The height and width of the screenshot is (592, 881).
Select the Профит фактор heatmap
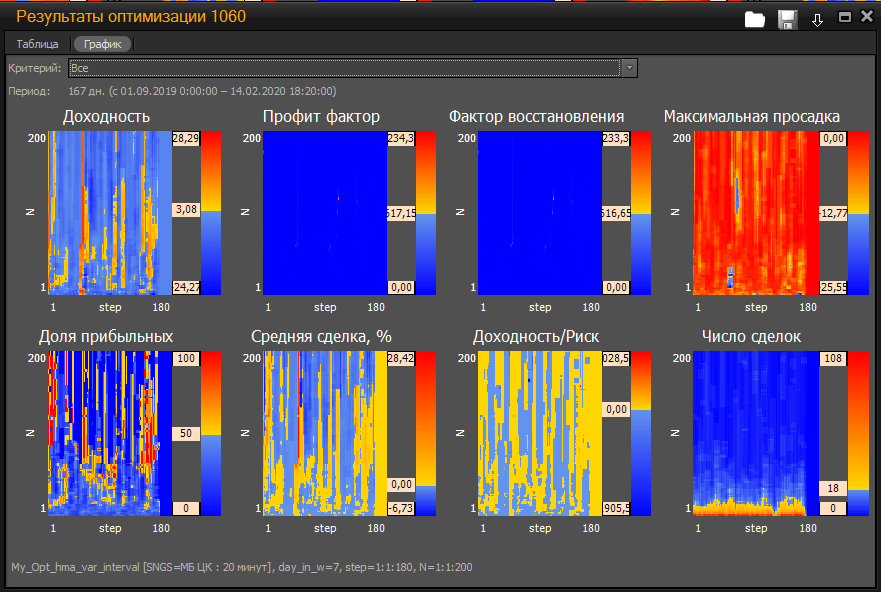pyautogui.click(x=325, y=212)
